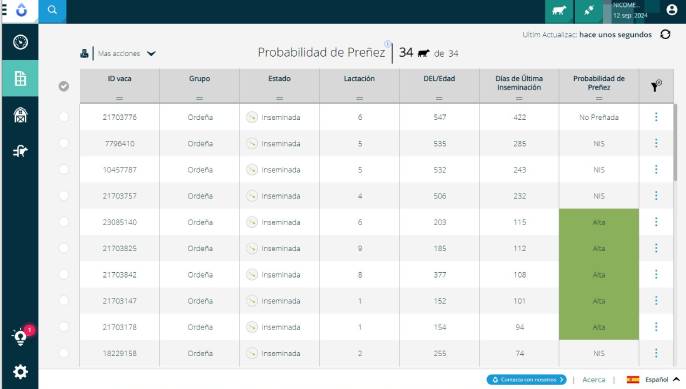Open the reports sheet icon in sidebar
The image size is (686, 389).
pos(20,79)
